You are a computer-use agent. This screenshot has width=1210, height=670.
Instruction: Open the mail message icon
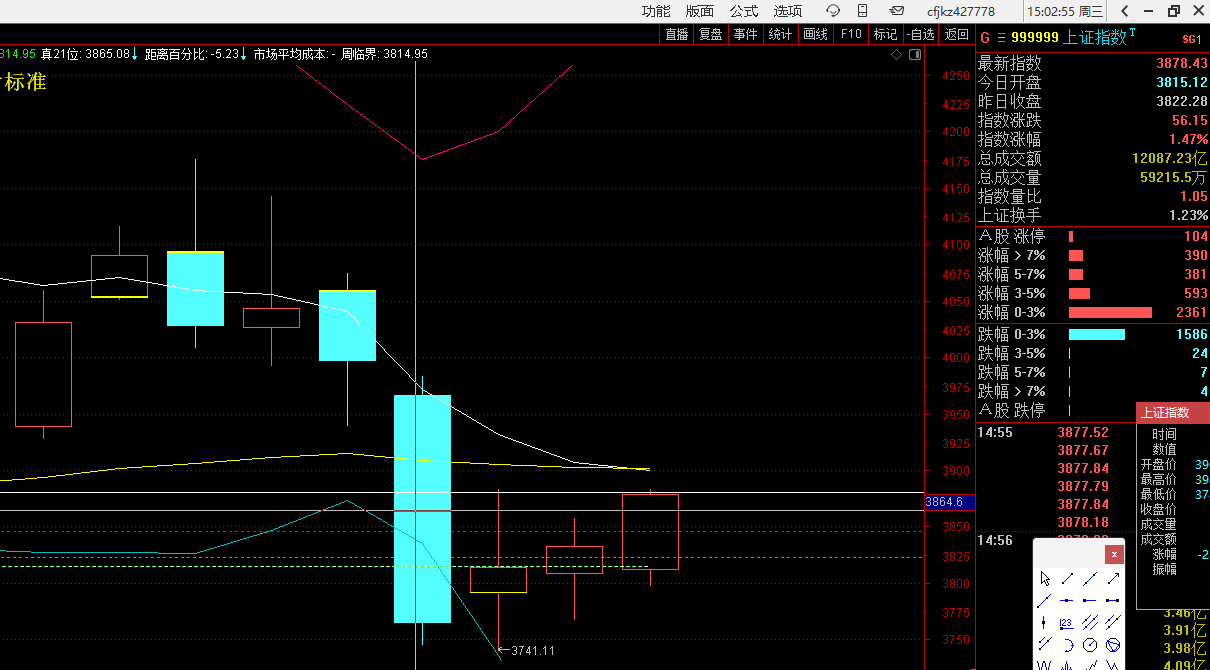click(x=896, y=11)
